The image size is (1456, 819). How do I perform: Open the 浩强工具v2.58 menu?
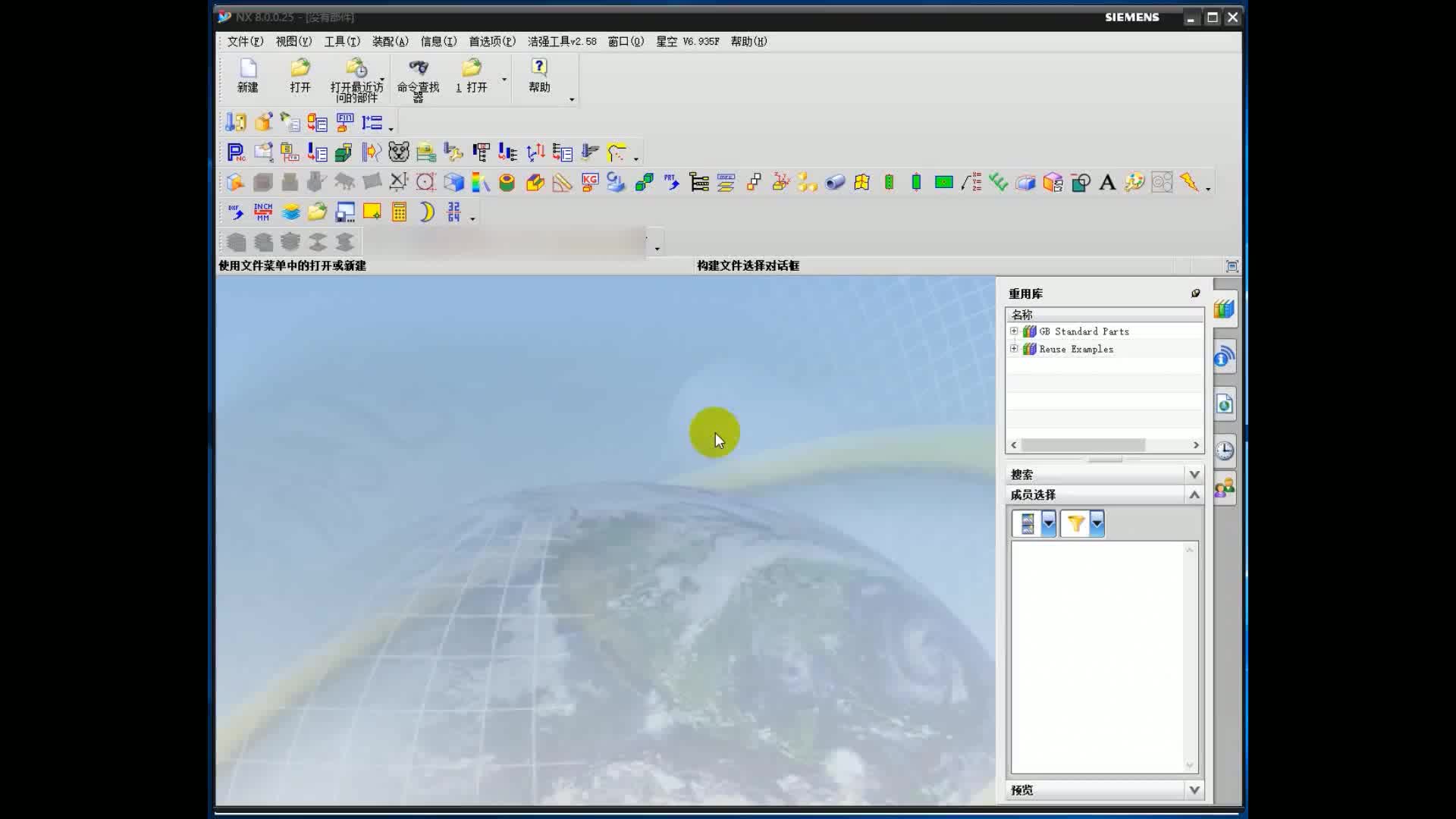pyautogui.click(x=562, y=42)
